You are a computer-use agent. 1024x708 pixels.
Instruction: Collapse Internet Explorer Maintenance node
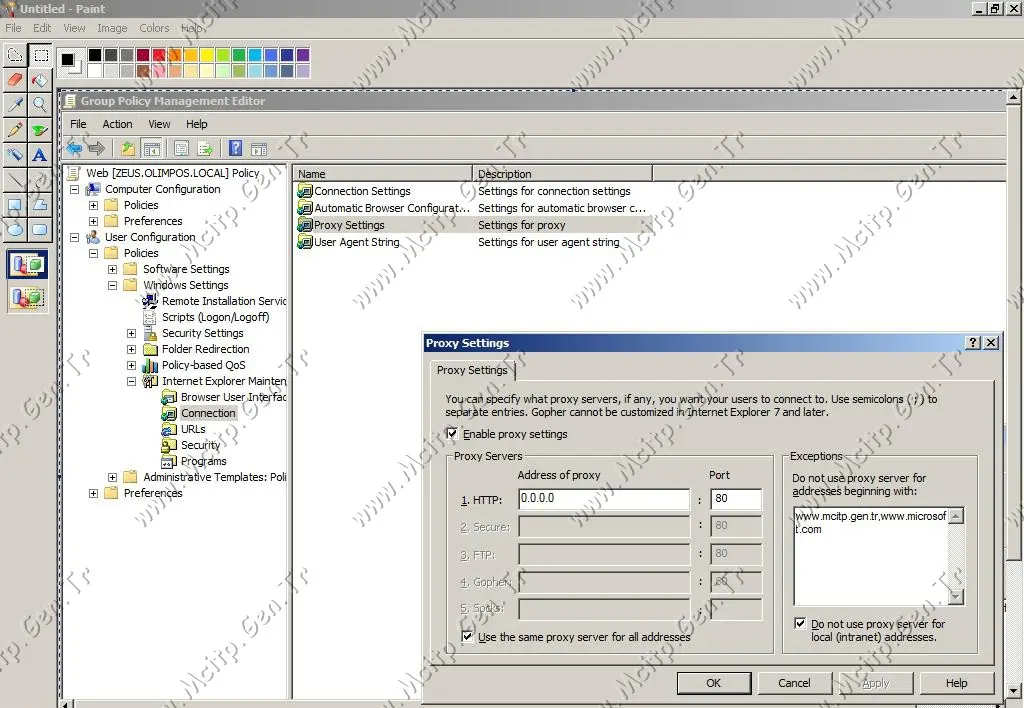coord(131,381)
